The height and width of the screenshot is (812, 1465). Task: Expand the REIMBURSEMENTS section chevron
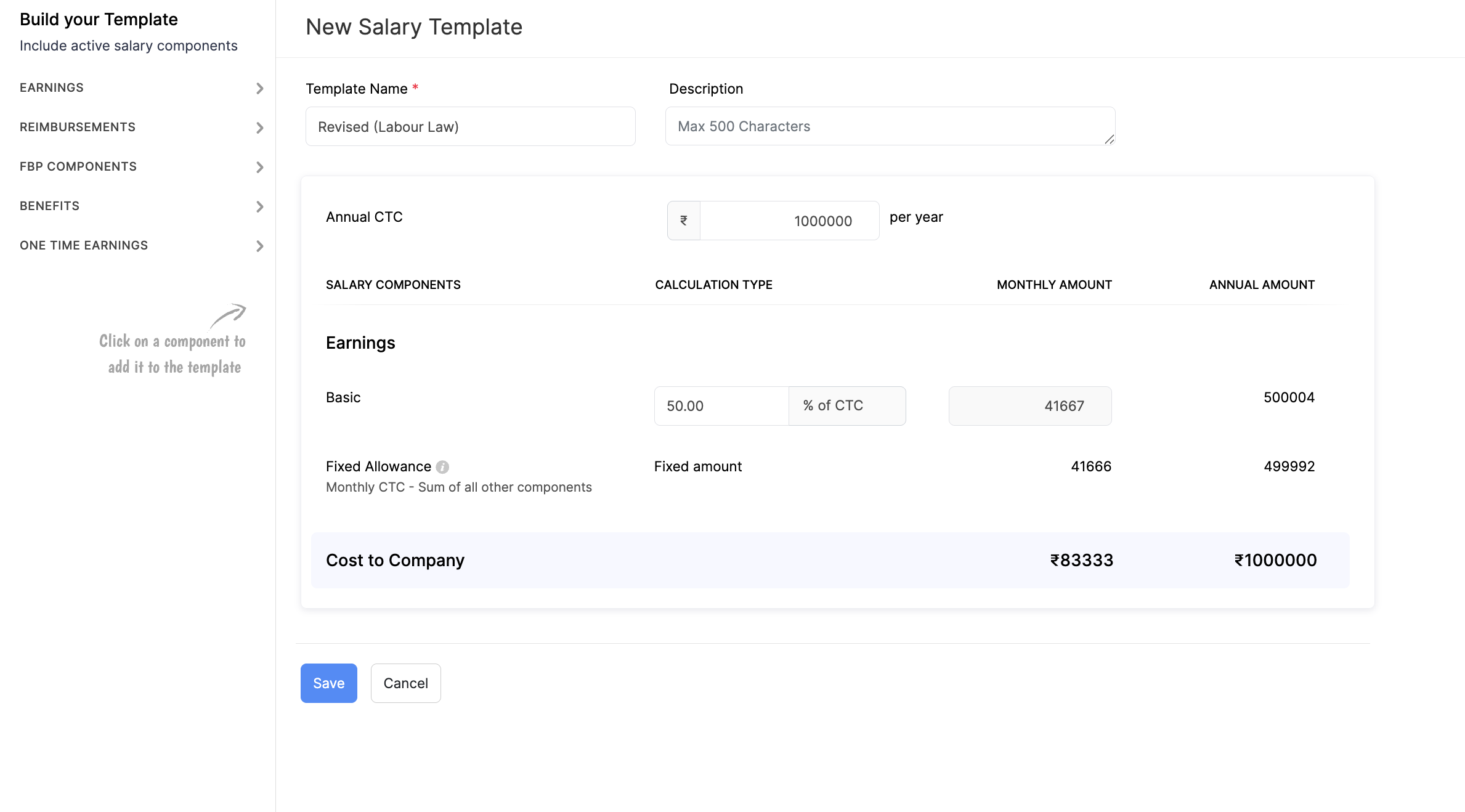pyautogui.click(x=260, y=128)
